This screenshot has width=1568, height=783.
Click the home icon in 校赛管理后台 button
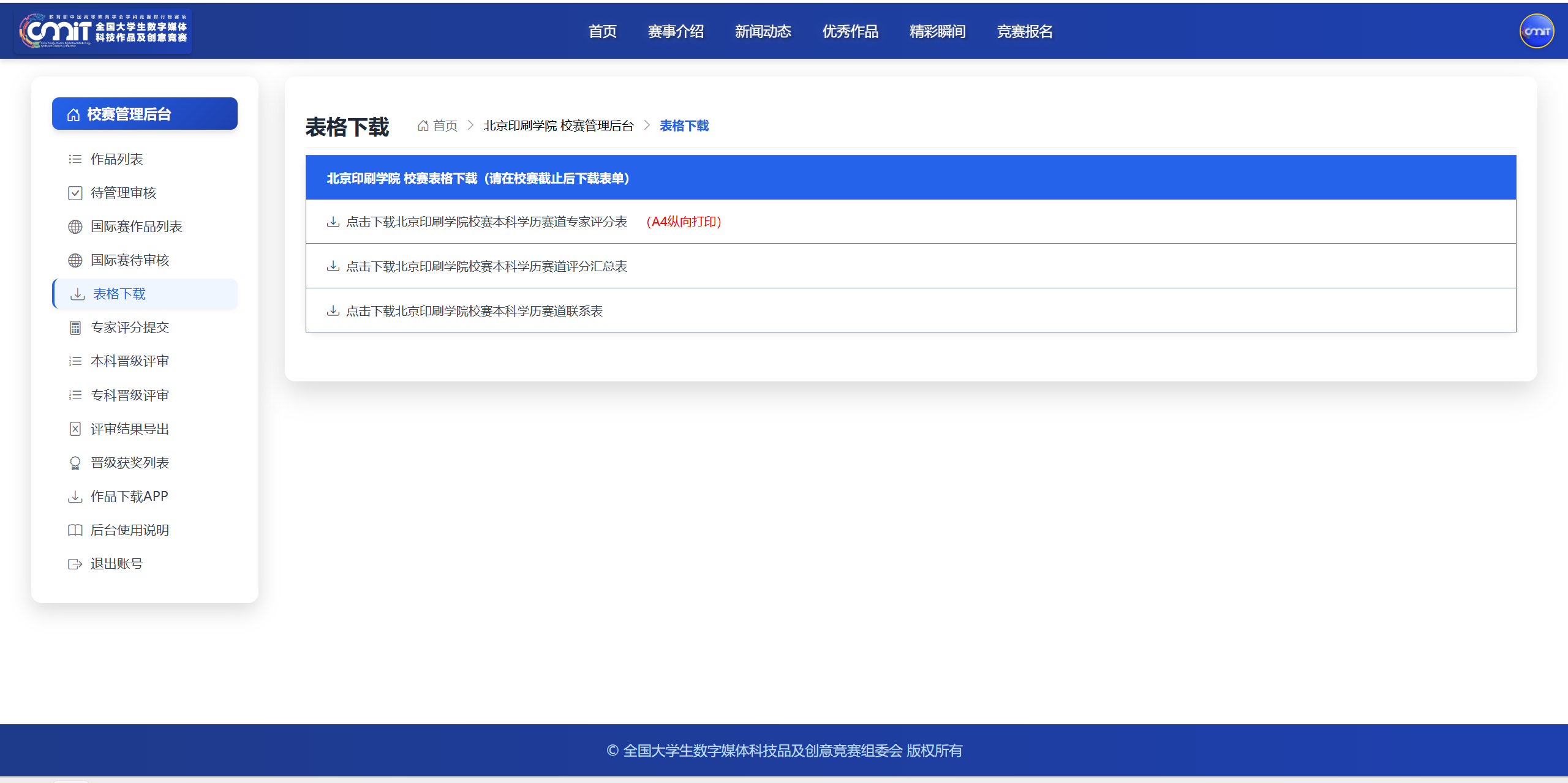point(73,114)
